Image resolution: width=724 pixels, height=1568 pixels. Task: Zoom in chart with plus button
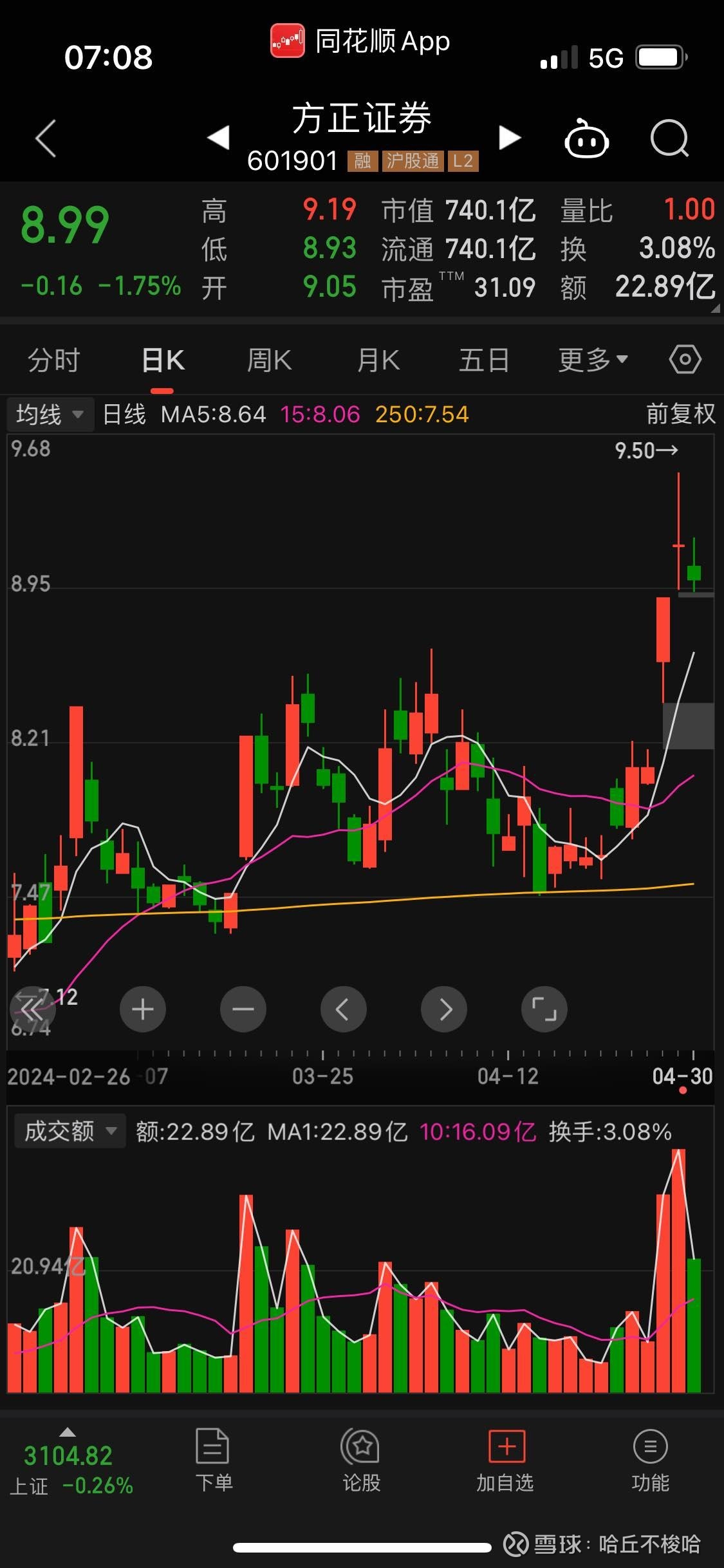point(143,1009)
